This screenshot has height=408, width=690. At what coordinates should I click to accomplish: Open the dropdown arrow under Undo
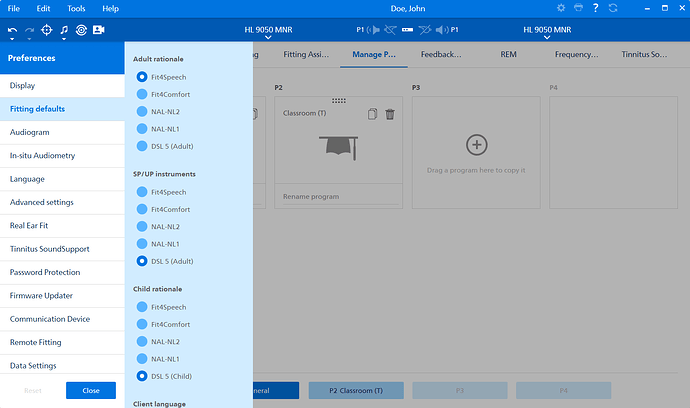point(12,39)
